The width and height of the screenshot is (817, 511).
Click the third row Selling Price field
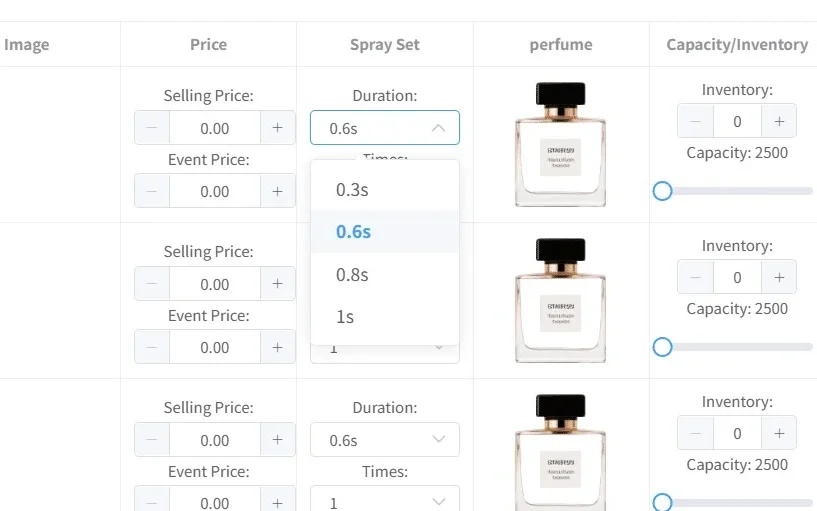tap(215, 440)
